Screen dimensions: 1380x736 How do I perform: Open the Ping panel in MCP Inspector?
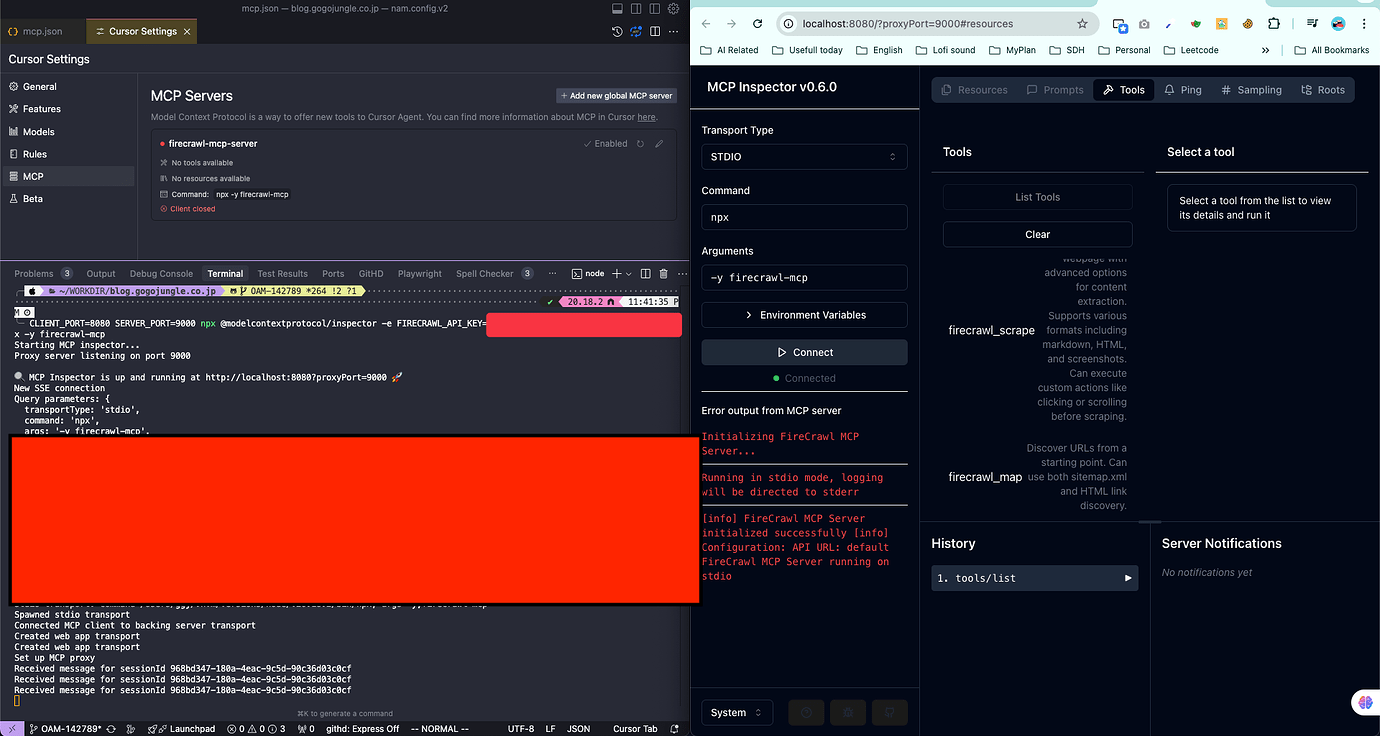pyautogui.click(x=1184, y=89)
